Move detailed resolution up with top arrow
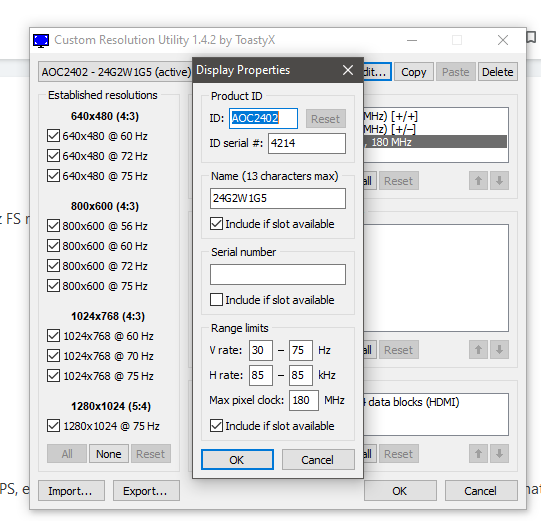Viewport: 541px width, 521px height. tap(478, 181)
